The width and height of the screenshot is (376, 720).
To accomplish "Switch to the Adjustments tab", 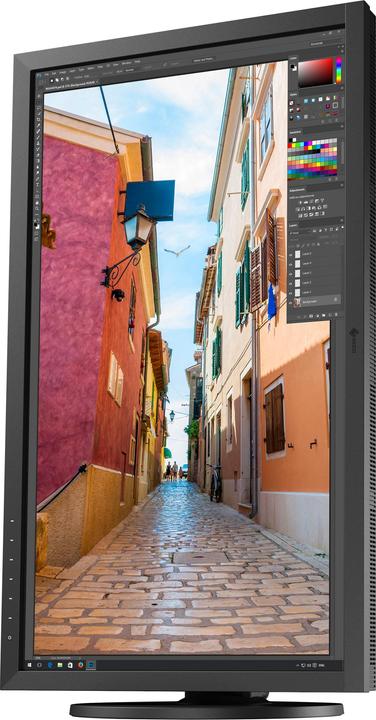I will tap(297, 190).
